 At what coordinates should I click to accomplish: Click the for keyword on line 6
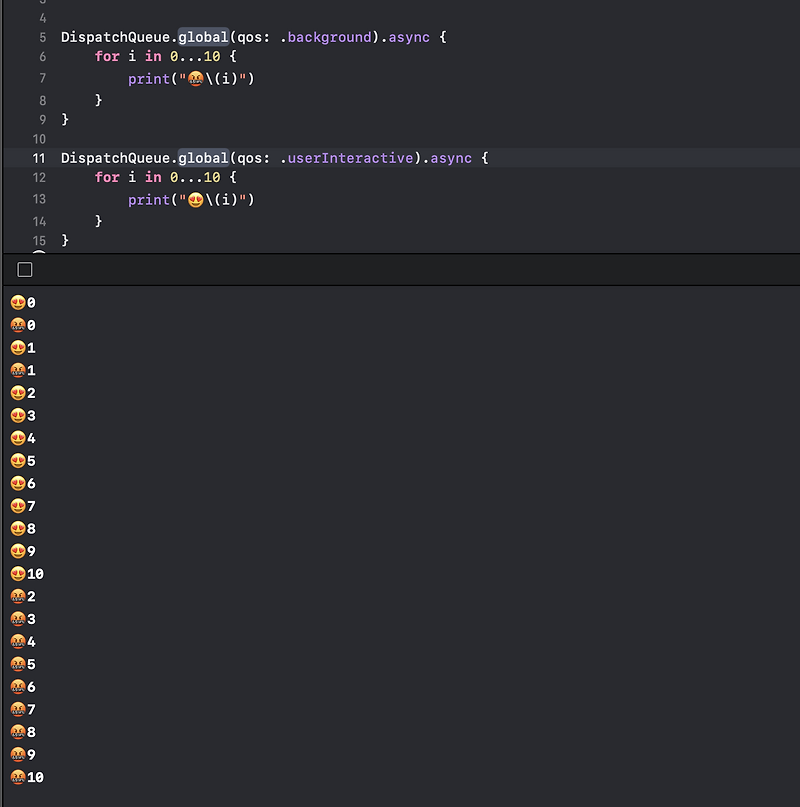click(x=107, y=57)
